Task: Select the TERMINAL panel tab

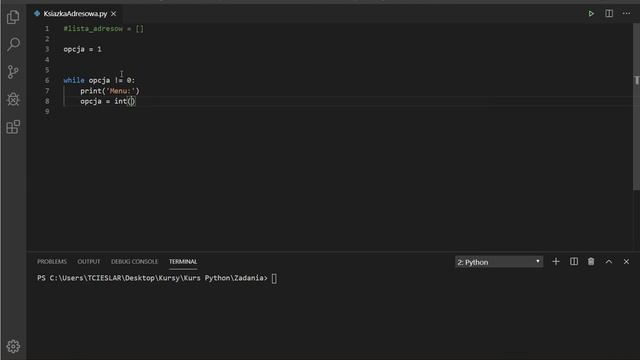Action: (183, 262)
